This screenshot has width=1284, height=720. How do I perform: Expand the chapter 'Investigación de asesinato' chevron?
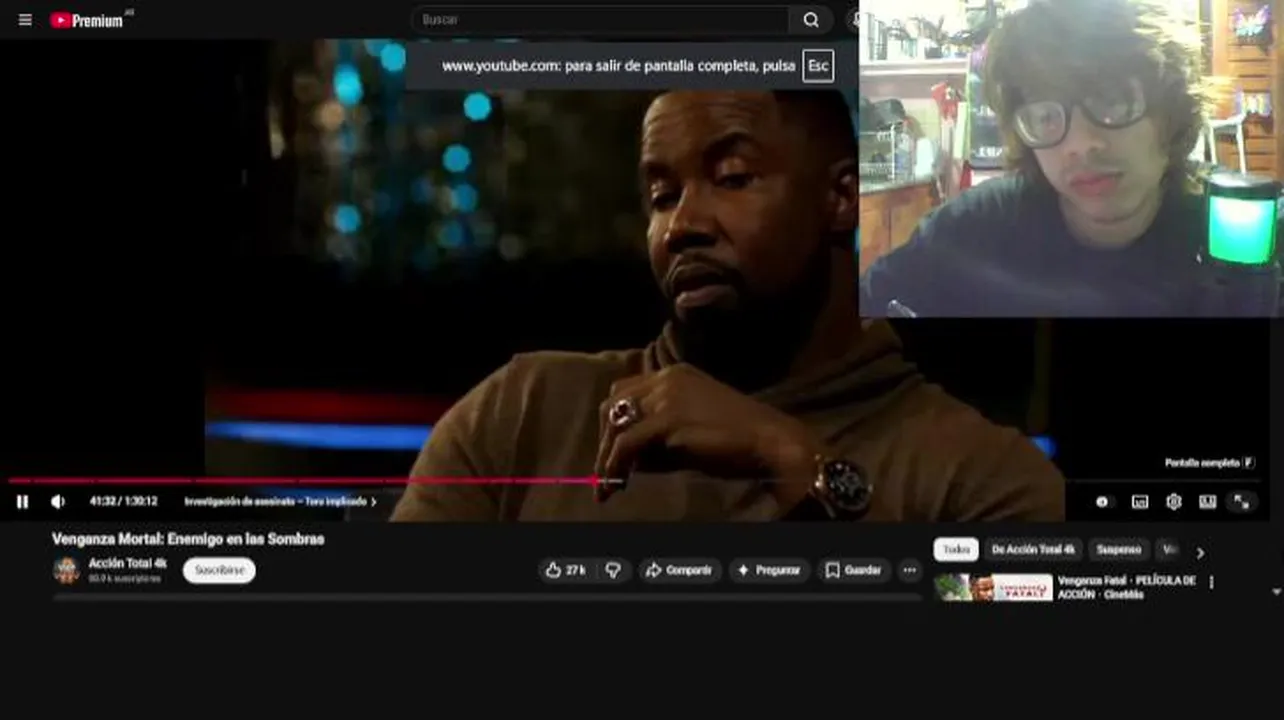coord(374,502)
